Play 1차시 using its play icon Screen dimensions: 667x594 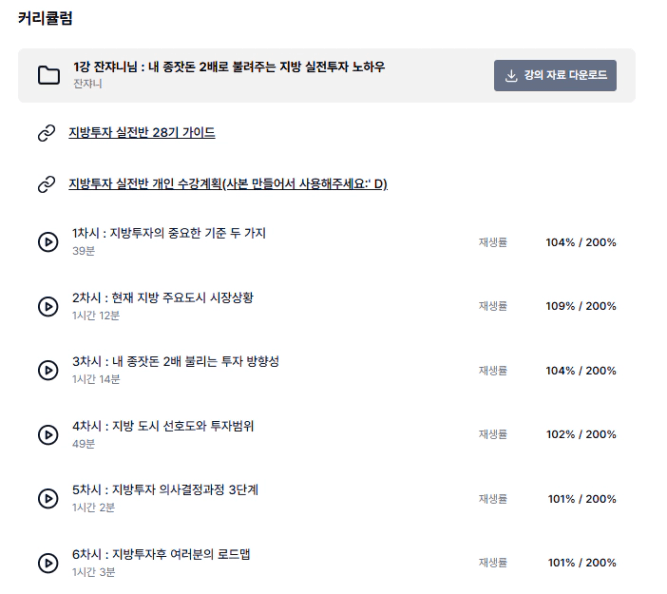coord(47,242)
